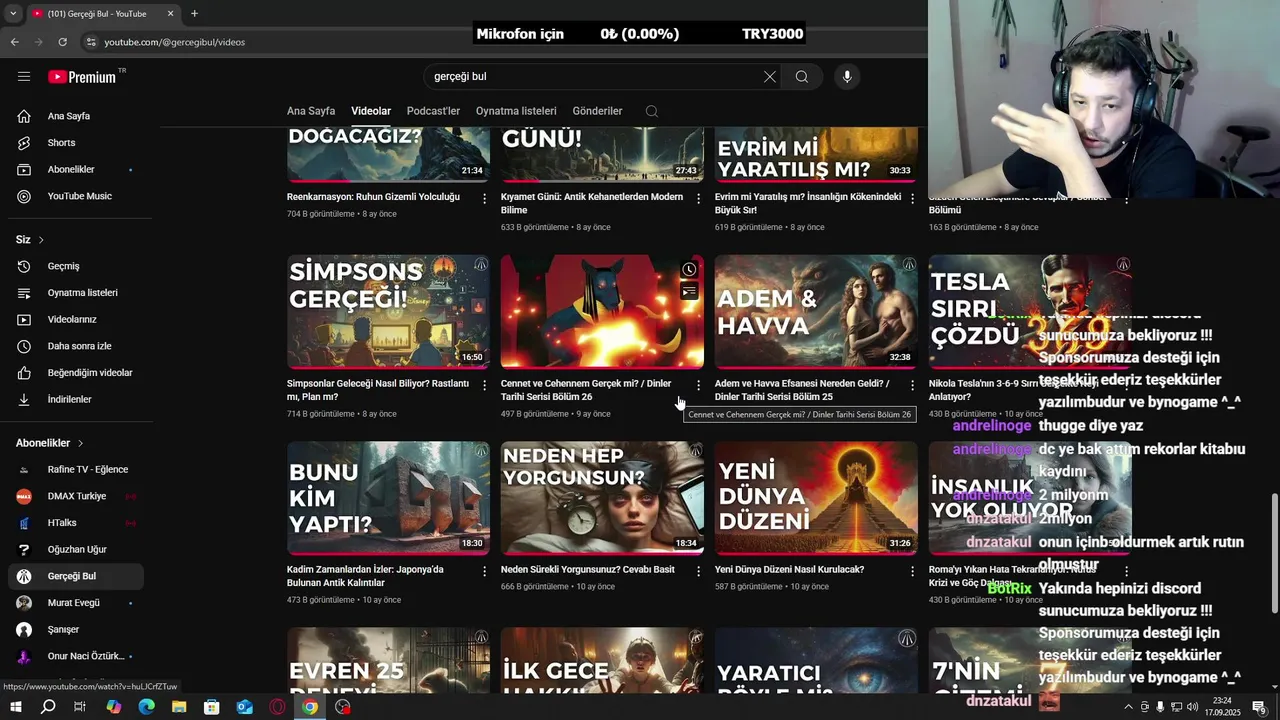Open Windows taskbar search
This screenshot has width=1280, height=720.
(x=48, y=707)
